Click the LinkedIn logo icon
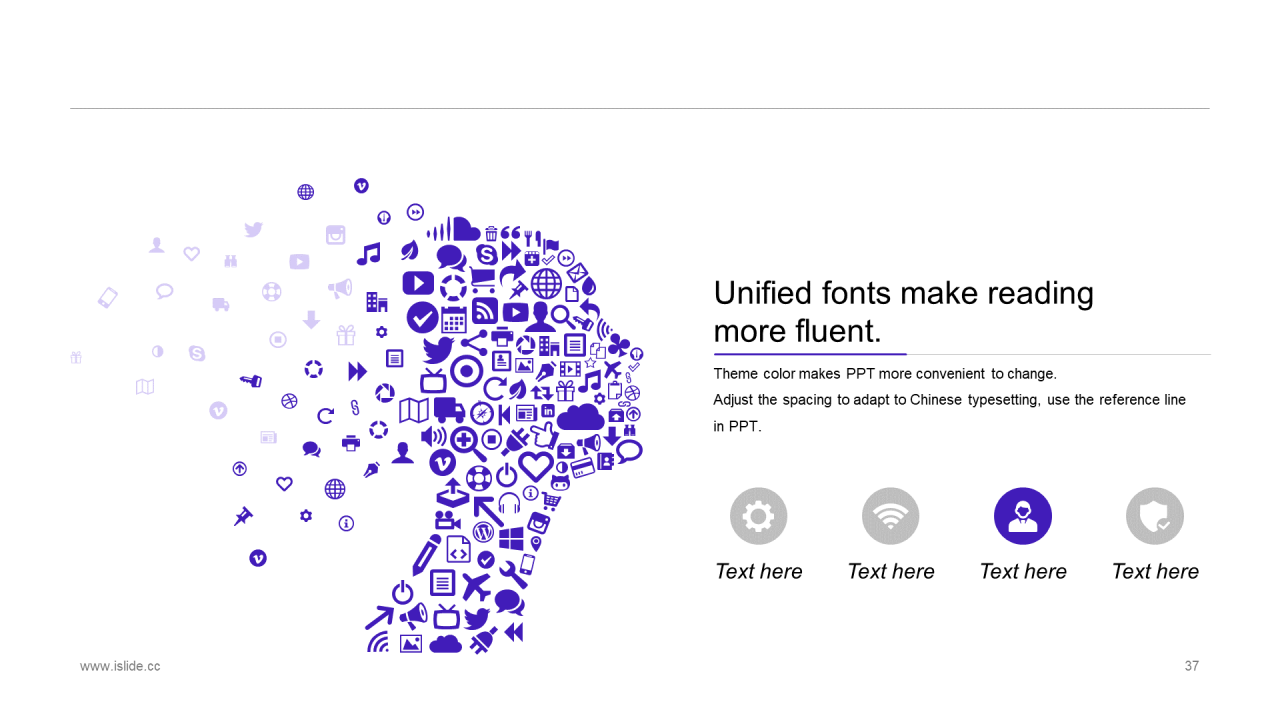Image resolution: width=1280 pixels, height=720 pixels. 548,411
